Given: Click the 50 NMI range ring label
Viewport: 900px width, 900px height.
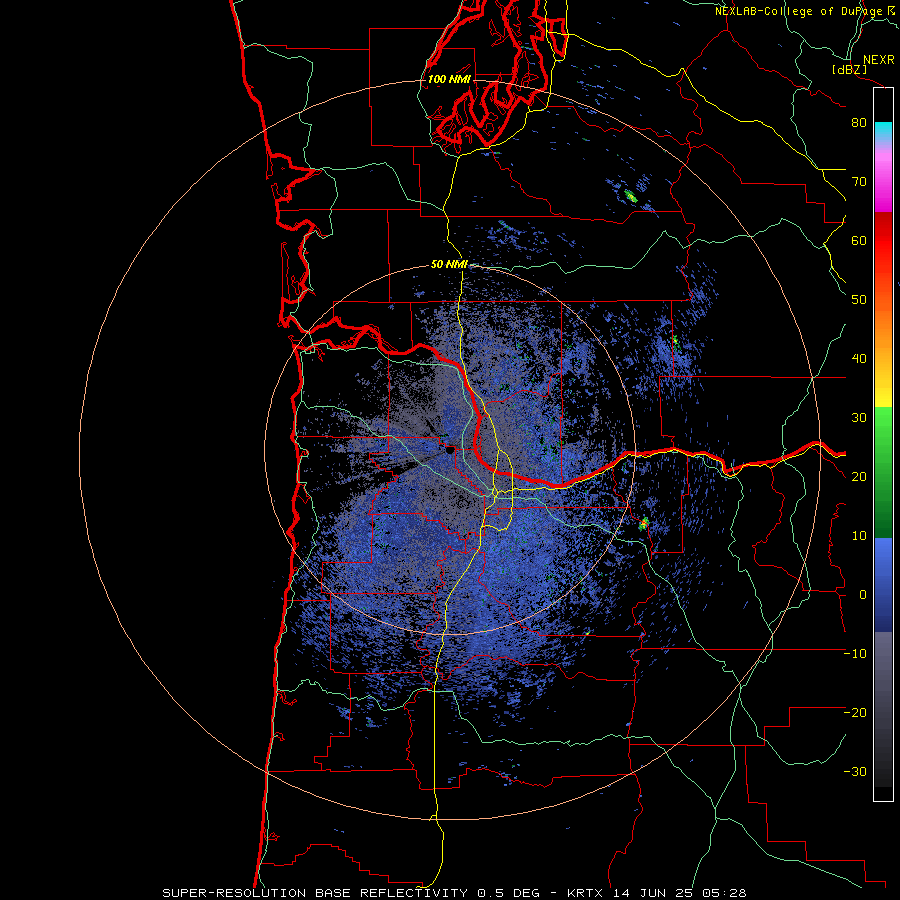Looking at the screenshot, I should pos(449,265).
